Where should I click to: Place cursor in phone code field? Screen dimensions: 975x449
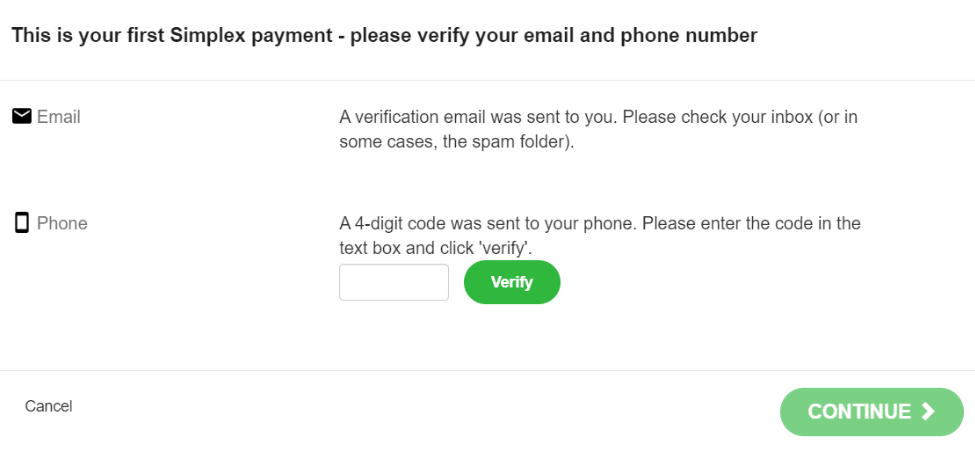[x=394, y=282]
